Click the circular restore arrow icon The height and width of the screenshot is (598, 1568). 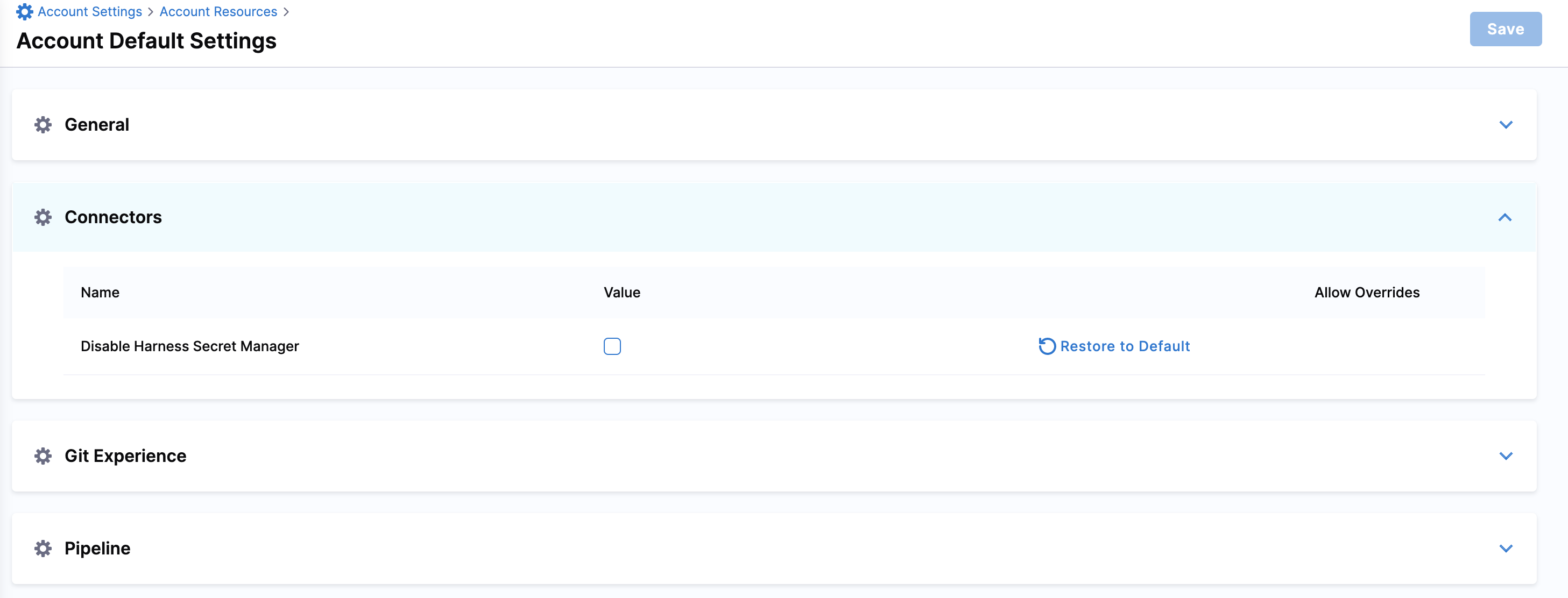pos(1047,346)
